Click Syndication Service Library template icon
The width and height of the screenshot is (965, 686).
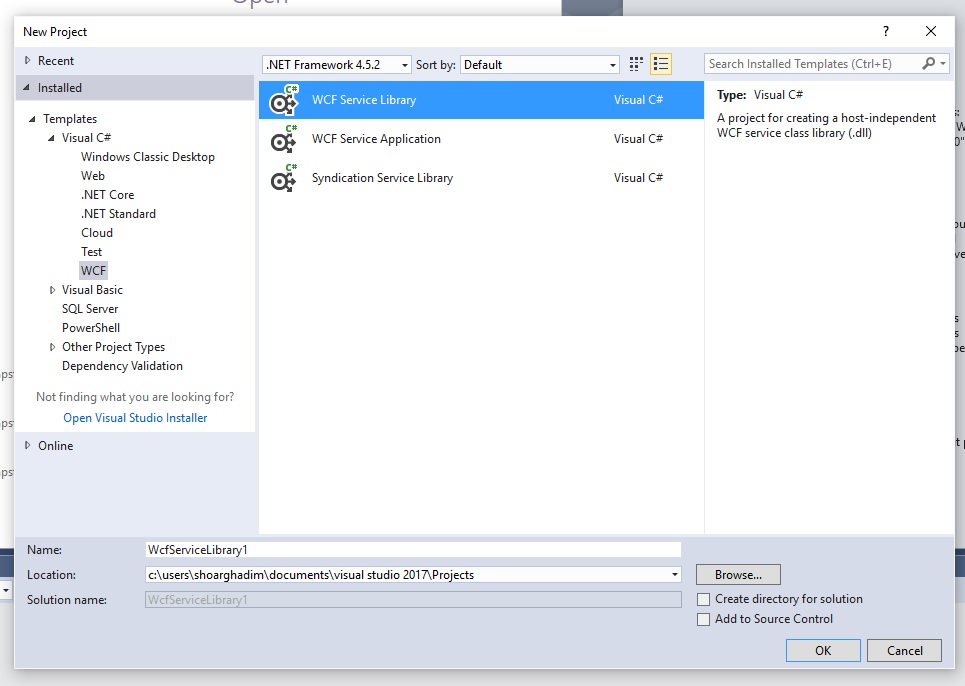[284, 178]
